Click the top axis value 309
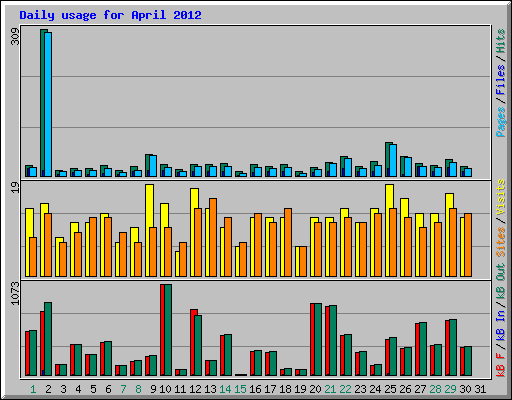Image resolution: width=512 pixels, height=400 pixels. [x=15, y=37]
